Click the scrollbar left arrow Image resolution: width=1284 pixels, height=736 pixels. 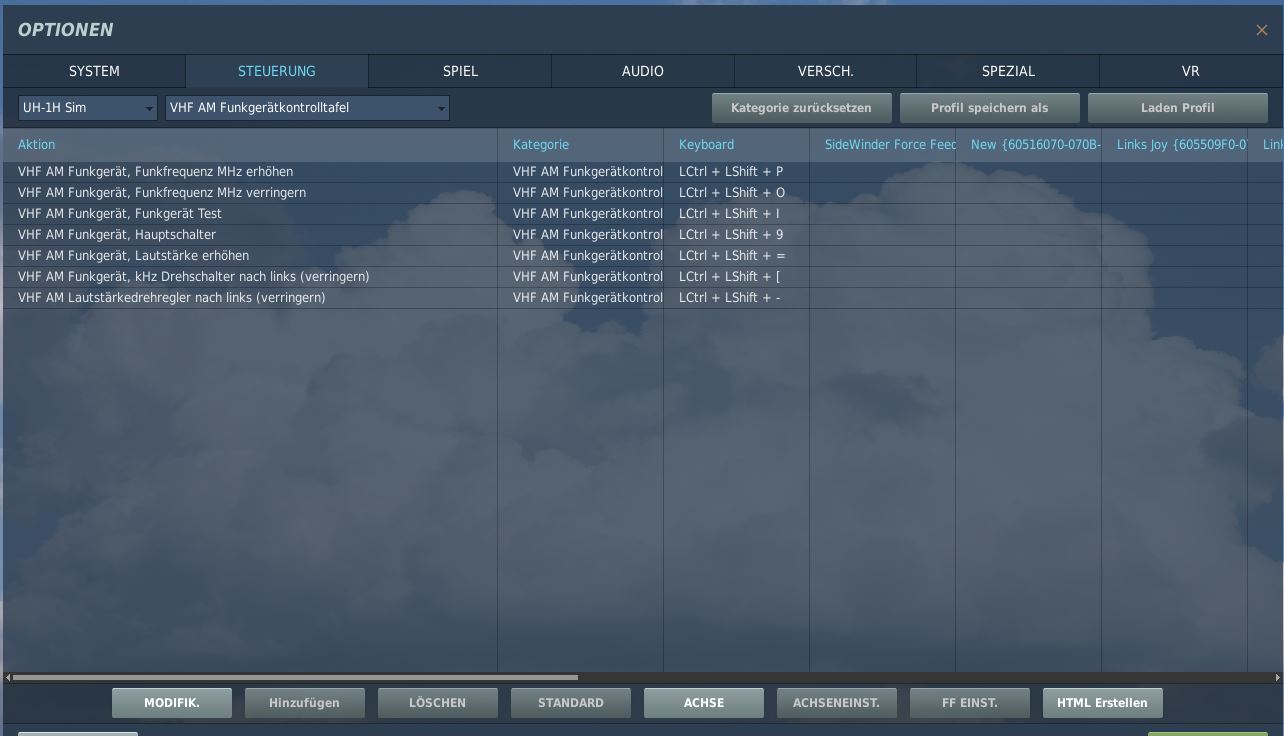7,678
